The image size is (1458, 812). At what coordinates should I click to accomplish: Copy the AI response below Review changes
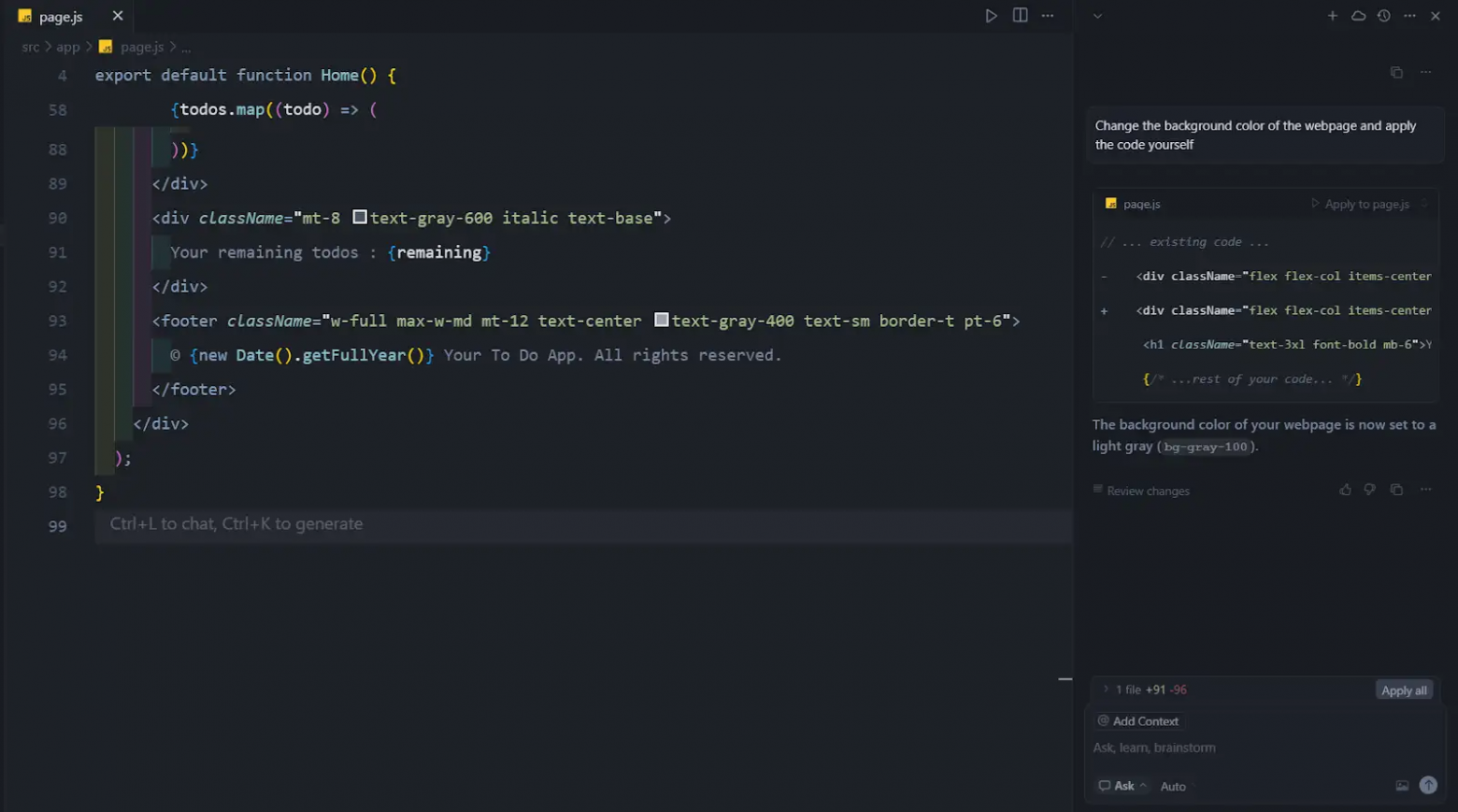[x=1396, y=490]
